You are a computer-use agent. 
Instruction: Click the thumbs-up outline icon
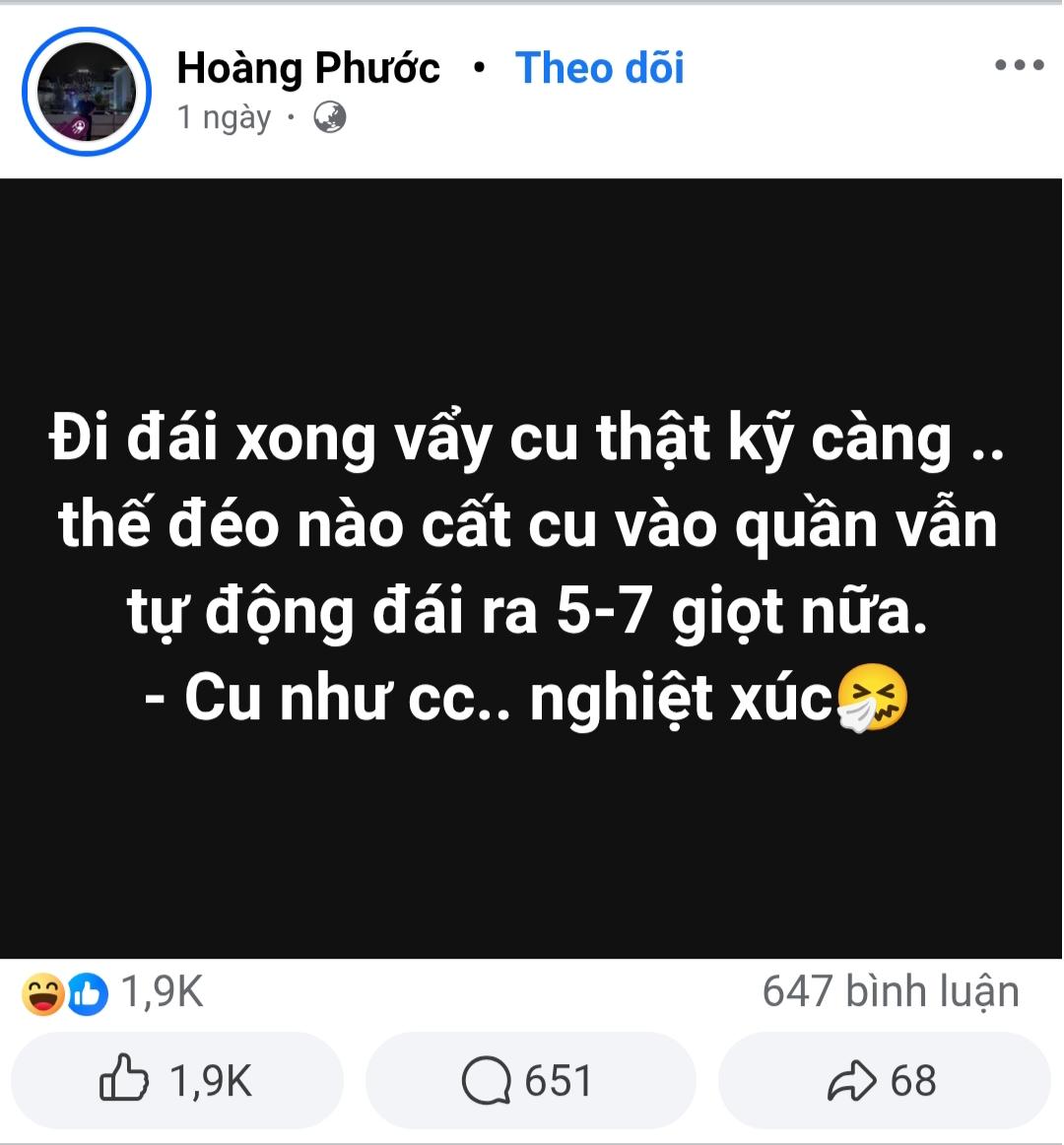(x=123, y=1078)
